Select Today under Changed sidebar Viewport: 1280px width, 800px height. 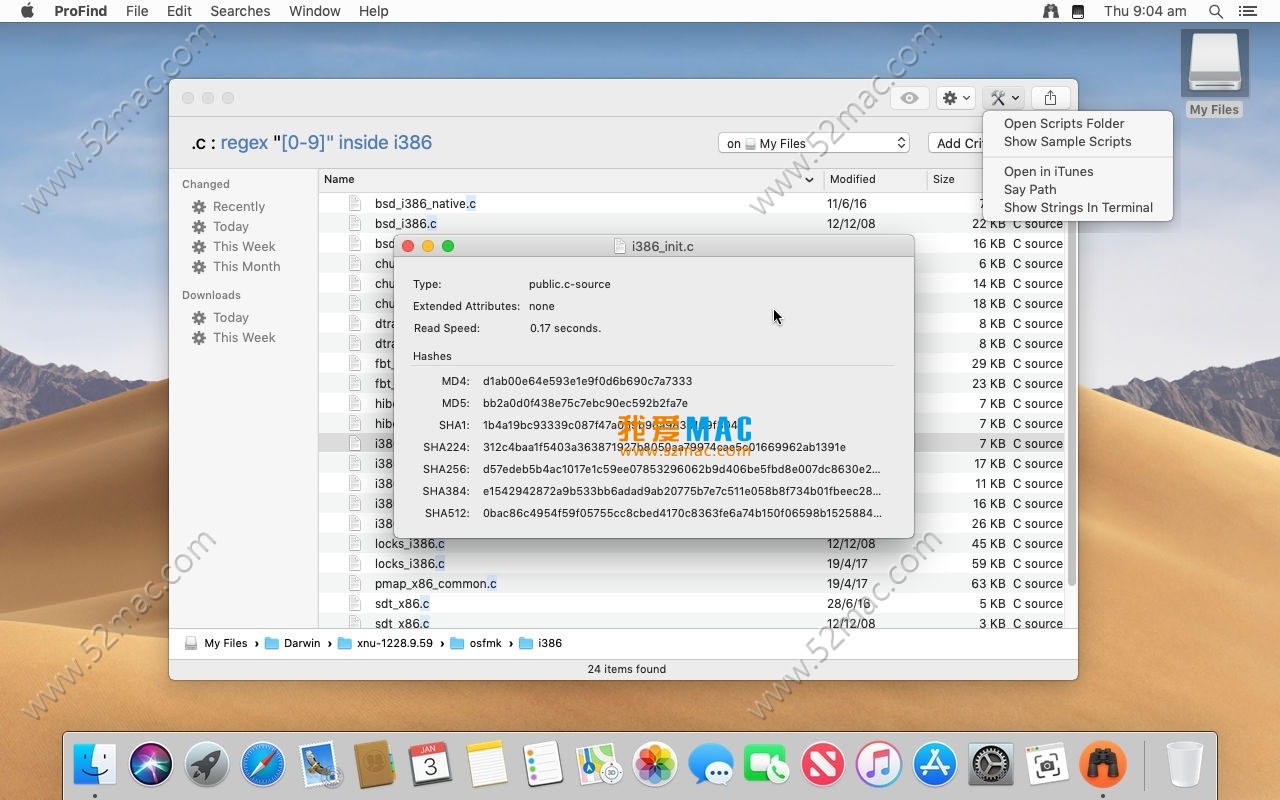(231, 226)
